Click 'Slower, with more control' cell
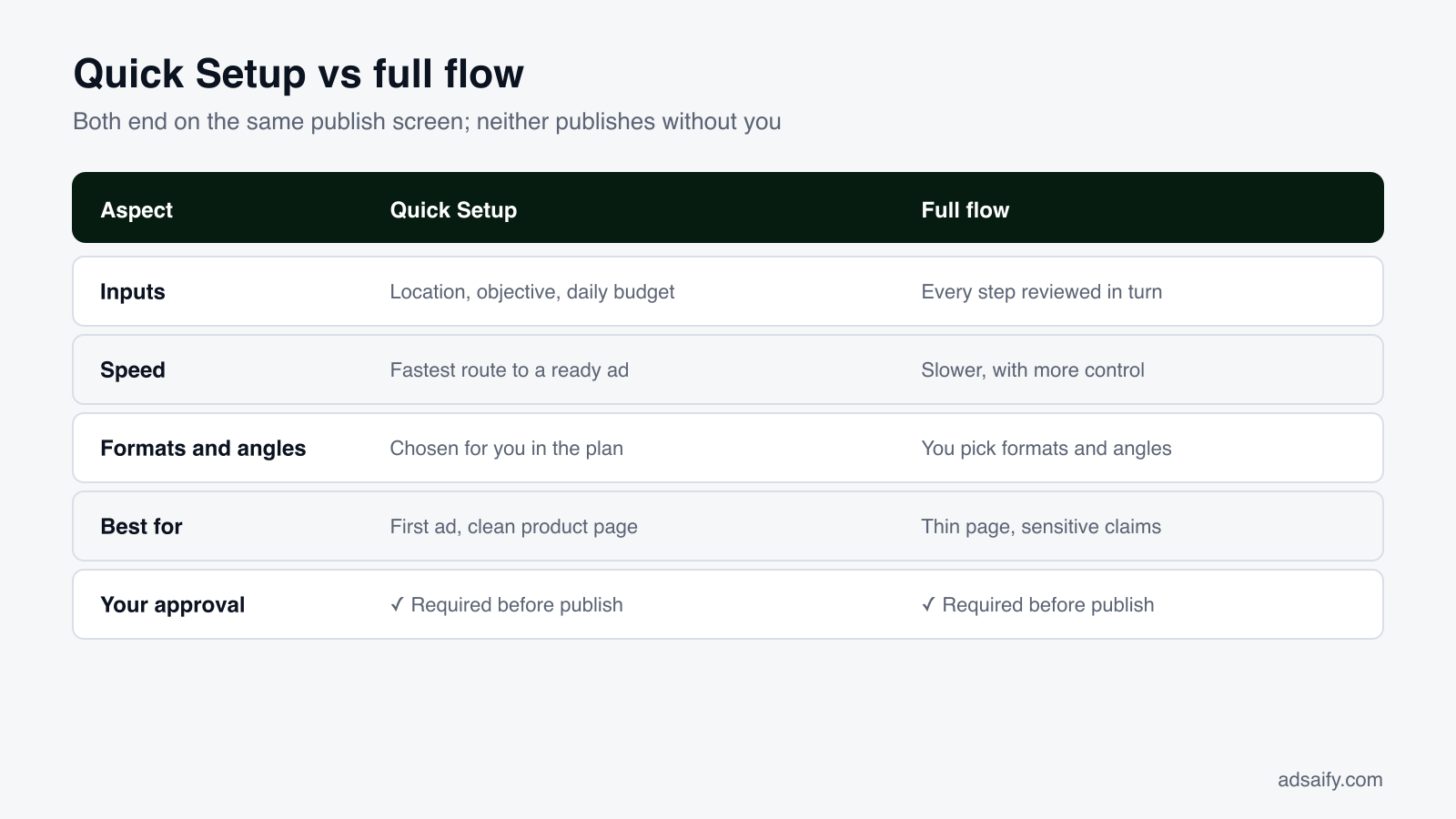Screen dimensions: 1456x819 click(1033, 370)
